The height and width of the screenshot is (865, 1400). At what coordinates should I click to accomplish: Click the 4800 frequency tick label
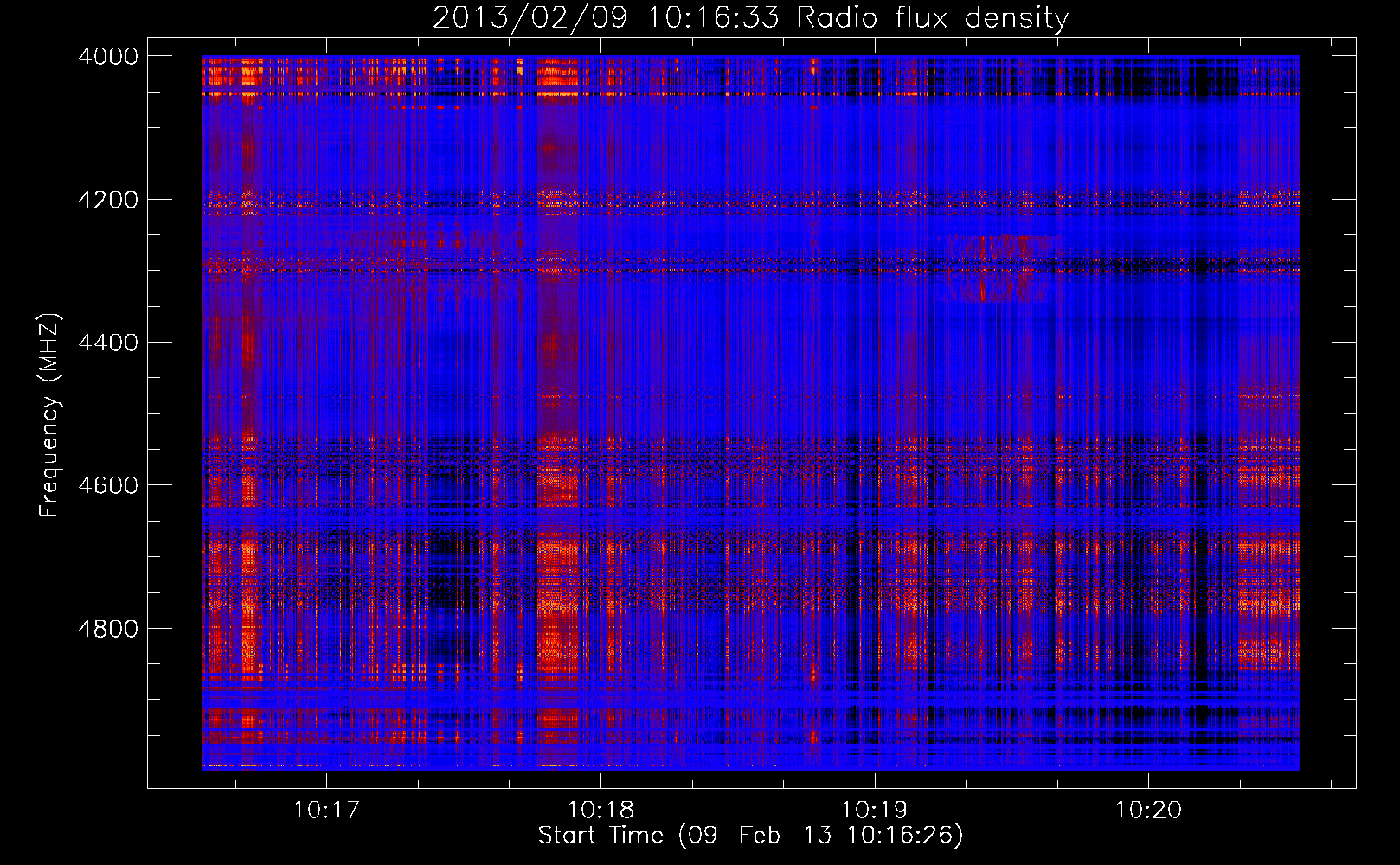tap(108, 629)
